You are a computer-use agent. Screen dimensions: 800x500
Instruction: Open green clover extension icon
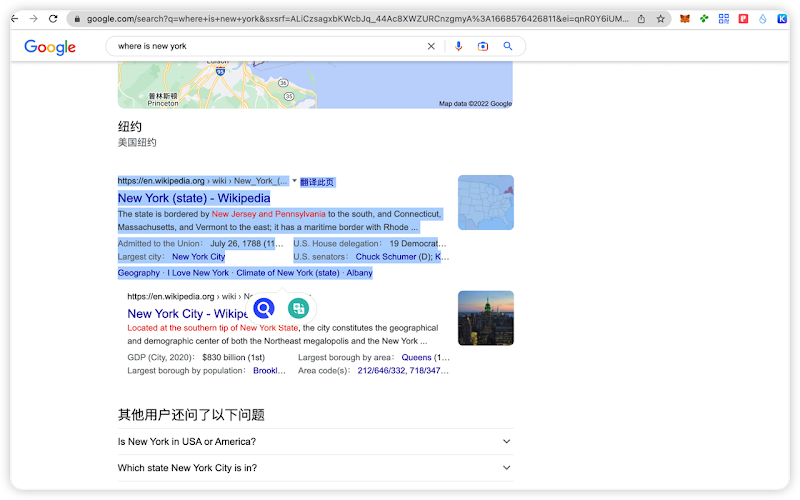[x=704, y=19]
